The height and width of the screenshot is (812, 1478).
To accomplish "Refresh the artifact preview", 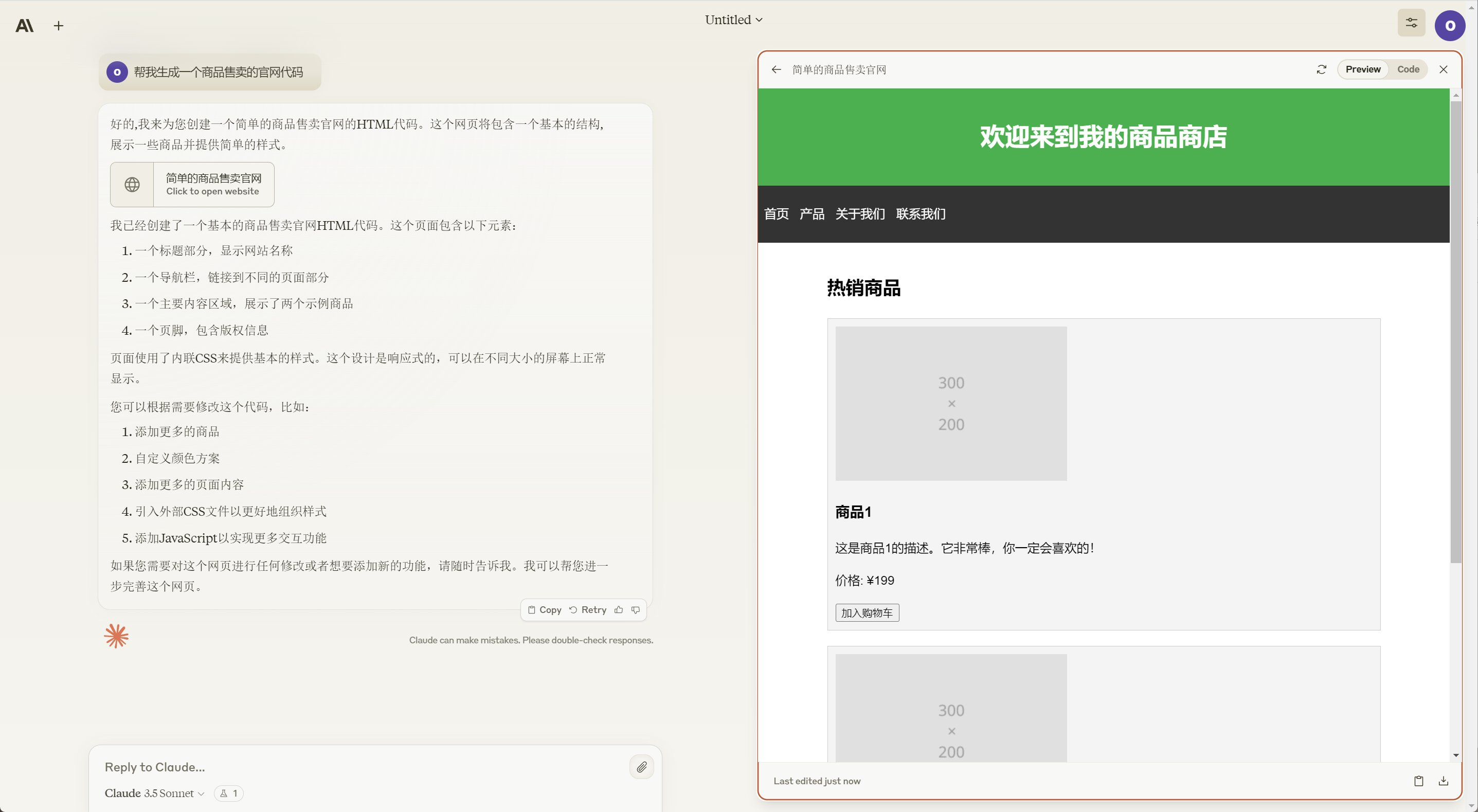I will (x=1321, y=69).
